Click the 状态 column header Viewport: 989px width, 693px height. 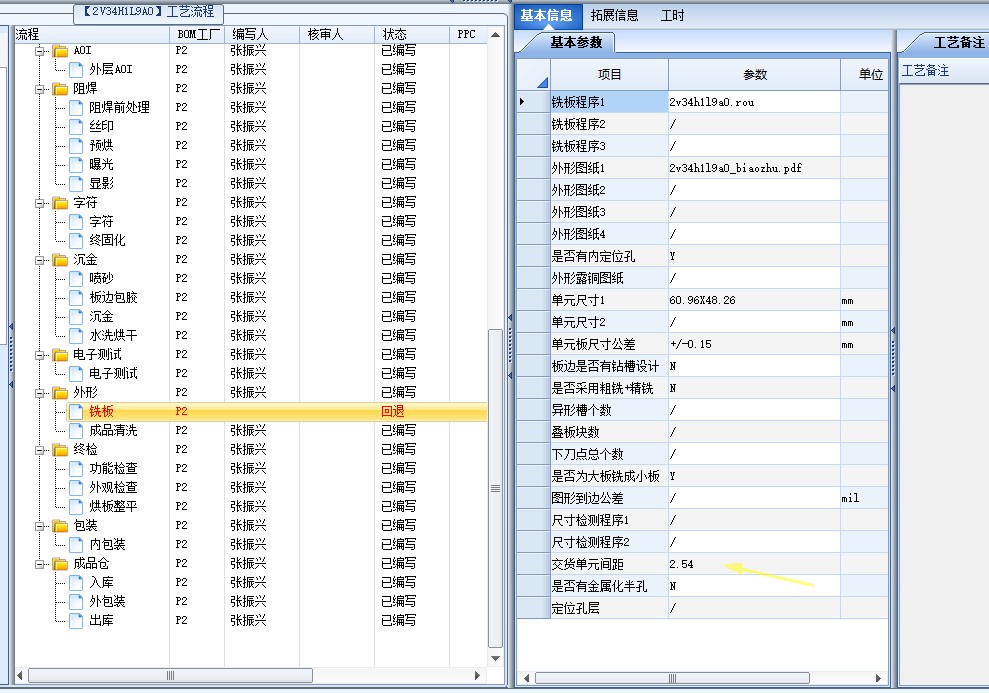412,34
